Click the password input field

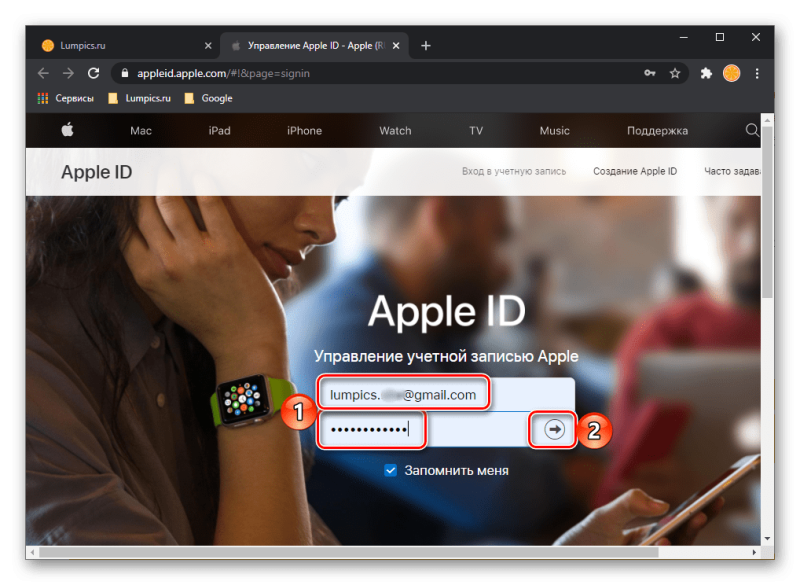[423, 429]
